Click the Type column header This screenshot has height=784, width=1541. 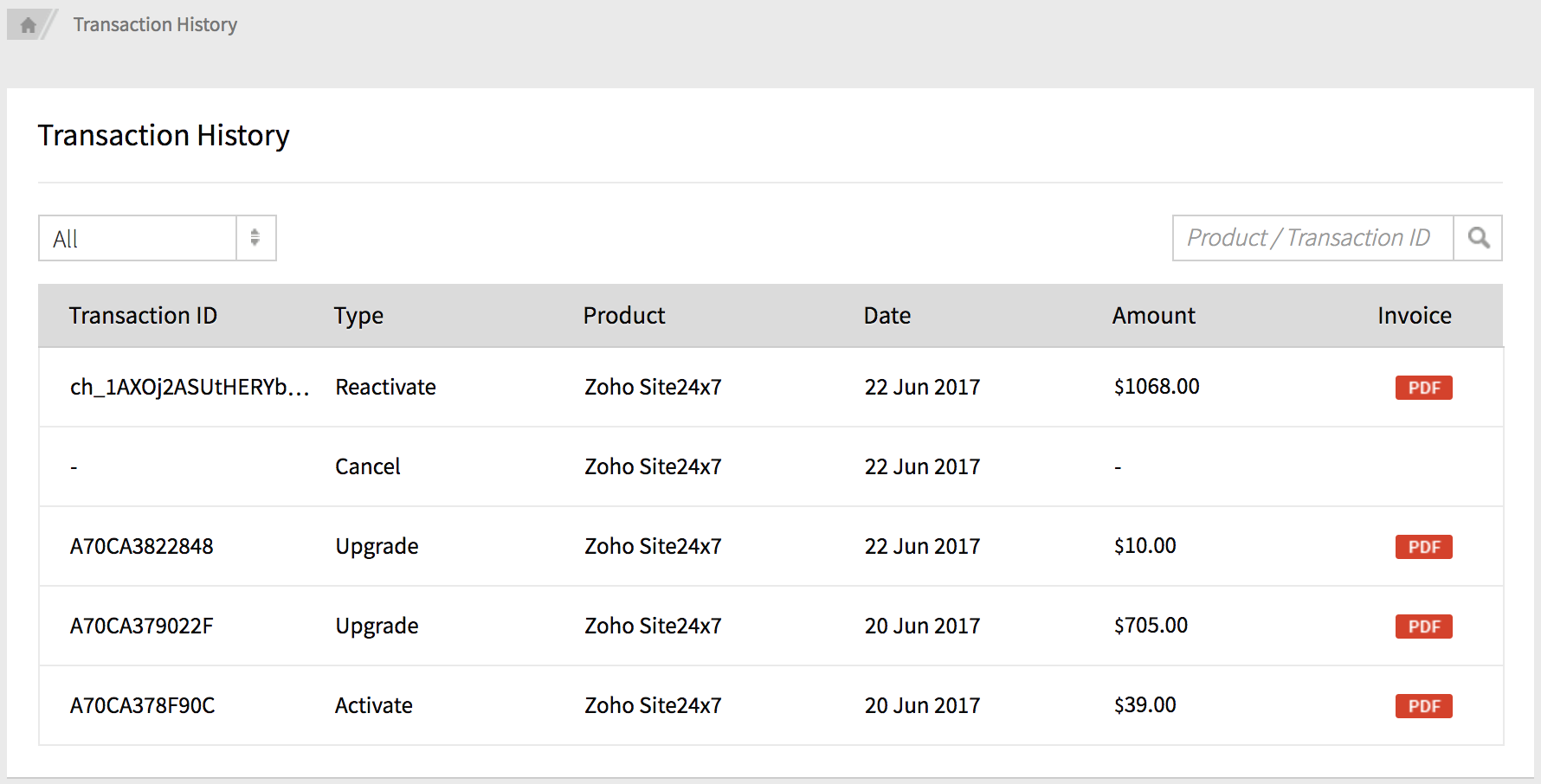coord(358,316)
